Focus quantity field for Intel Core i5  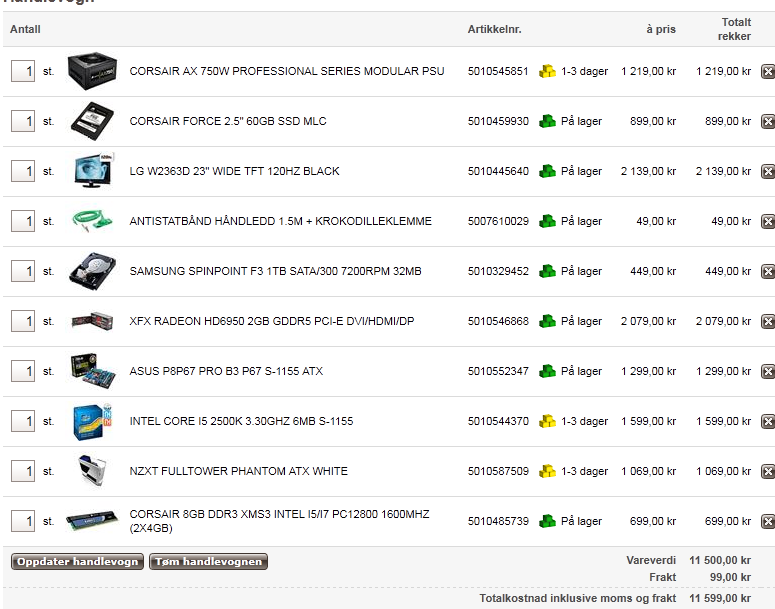[x=23, y=421]
